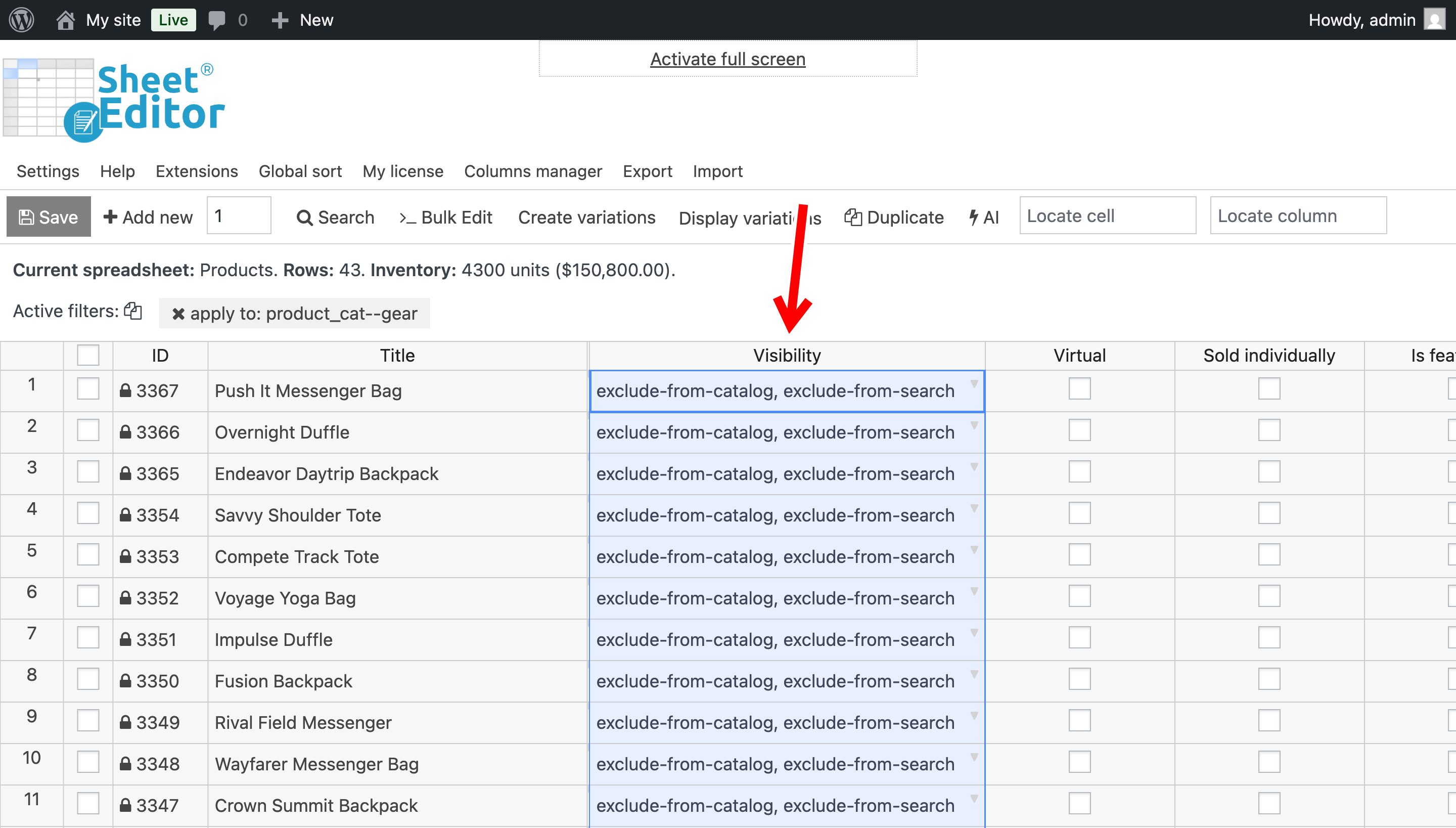Open Visibility dropdown for Savvy Shoulder Tote

coord(974,508)
